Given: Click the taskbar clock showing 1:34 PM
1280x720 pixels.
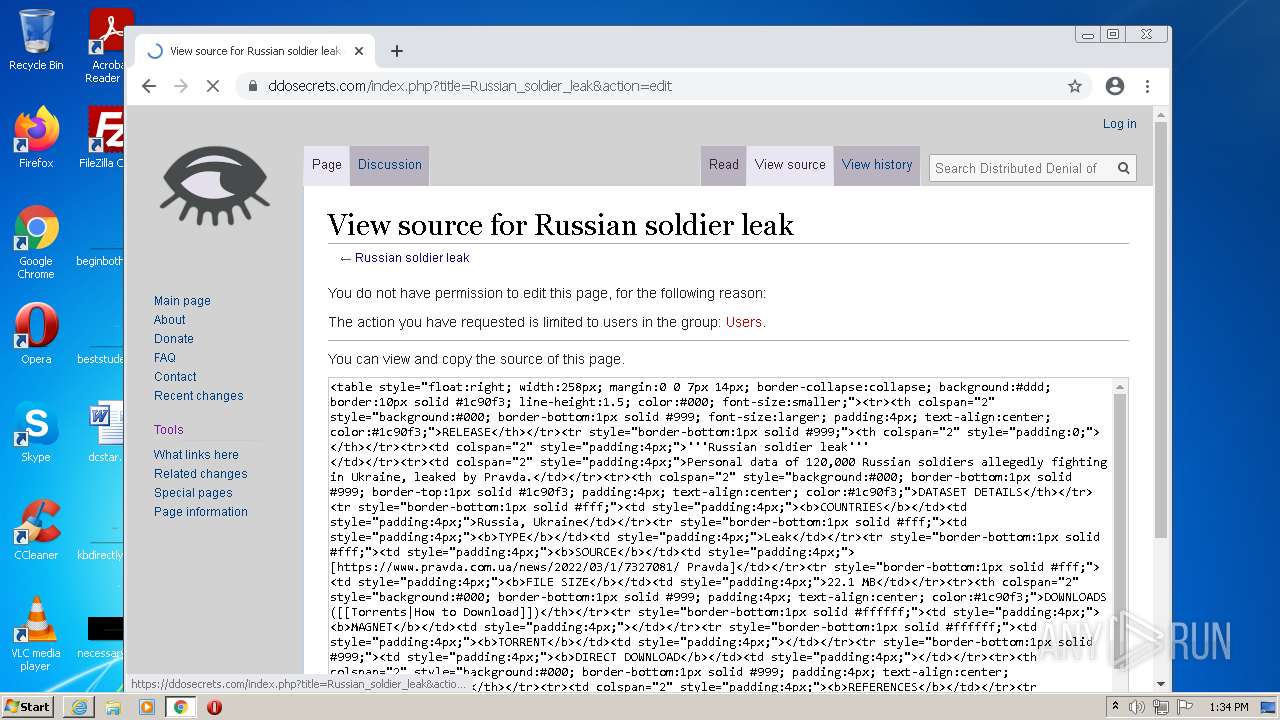Looking at the screenshot, I should (1228, 707).
